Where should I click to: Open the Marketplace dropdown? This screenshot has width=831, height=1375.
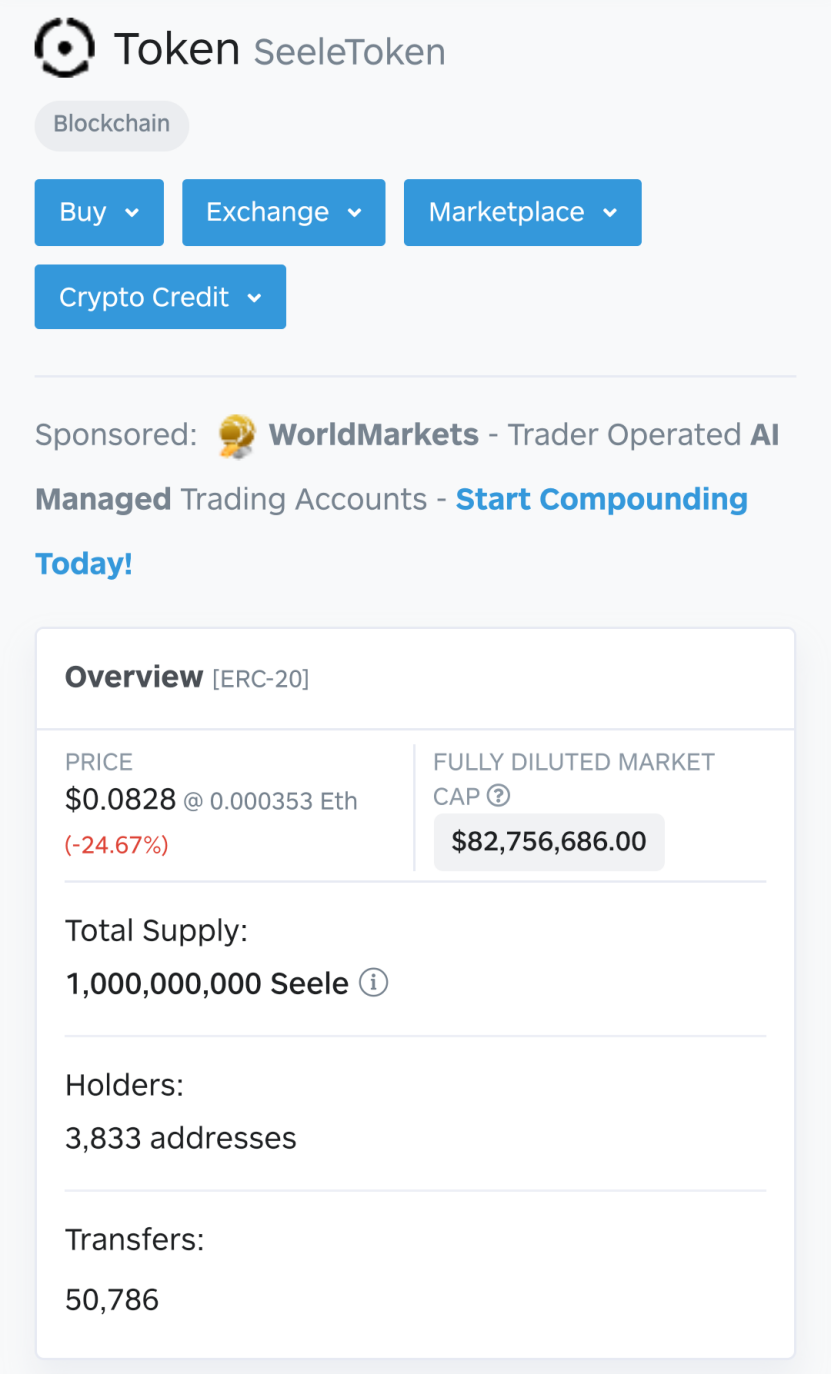(522, 212)
